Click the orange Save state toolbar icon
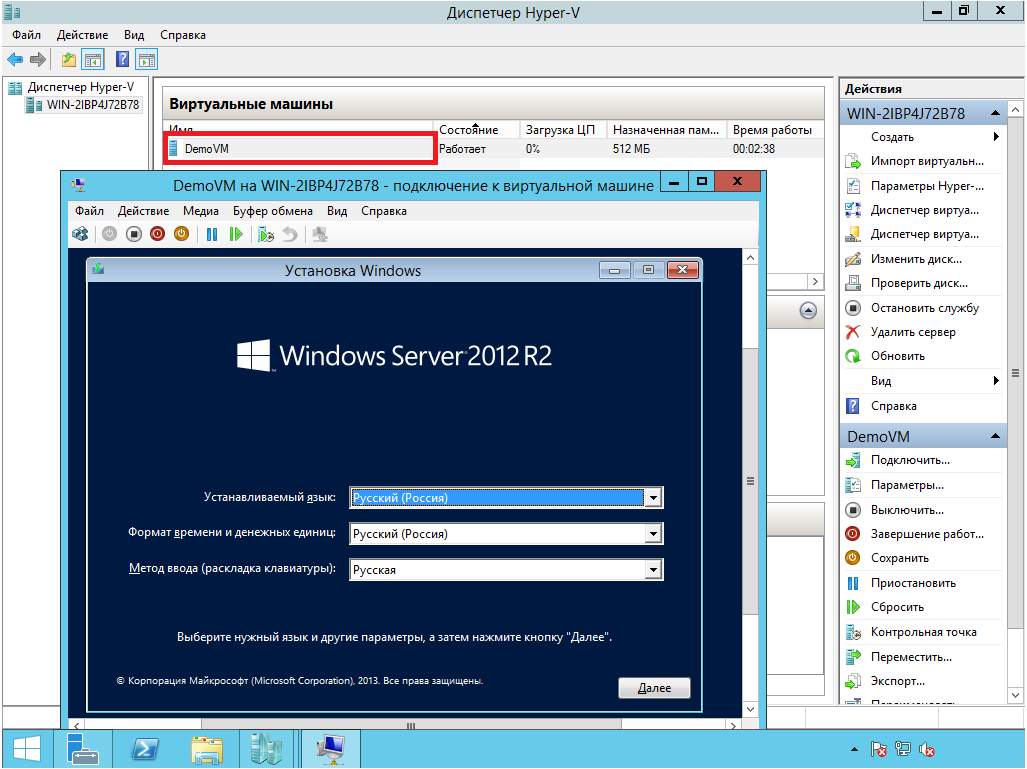This screenshot has height=769, width=1027. click(181, 234)
